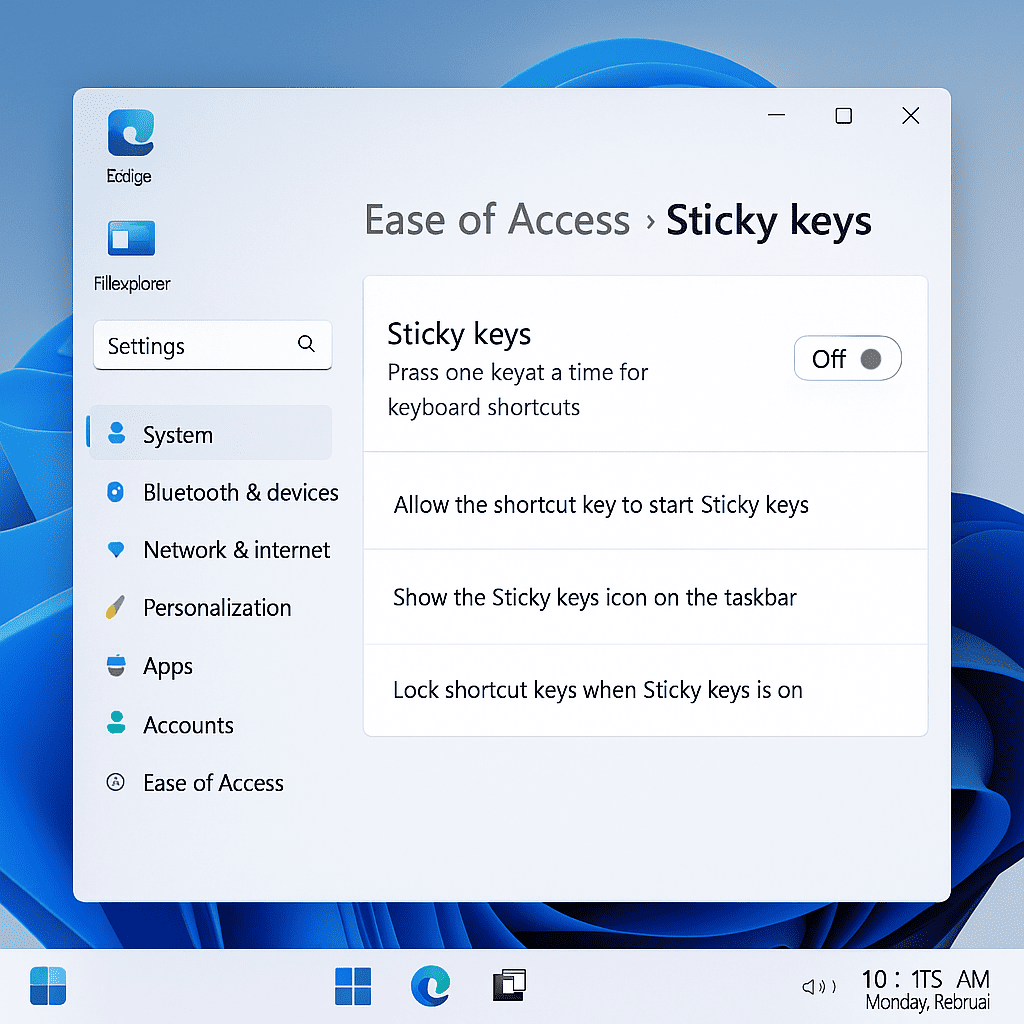
Task: Open the Start menu on taskbar
Action: (353, 986)
